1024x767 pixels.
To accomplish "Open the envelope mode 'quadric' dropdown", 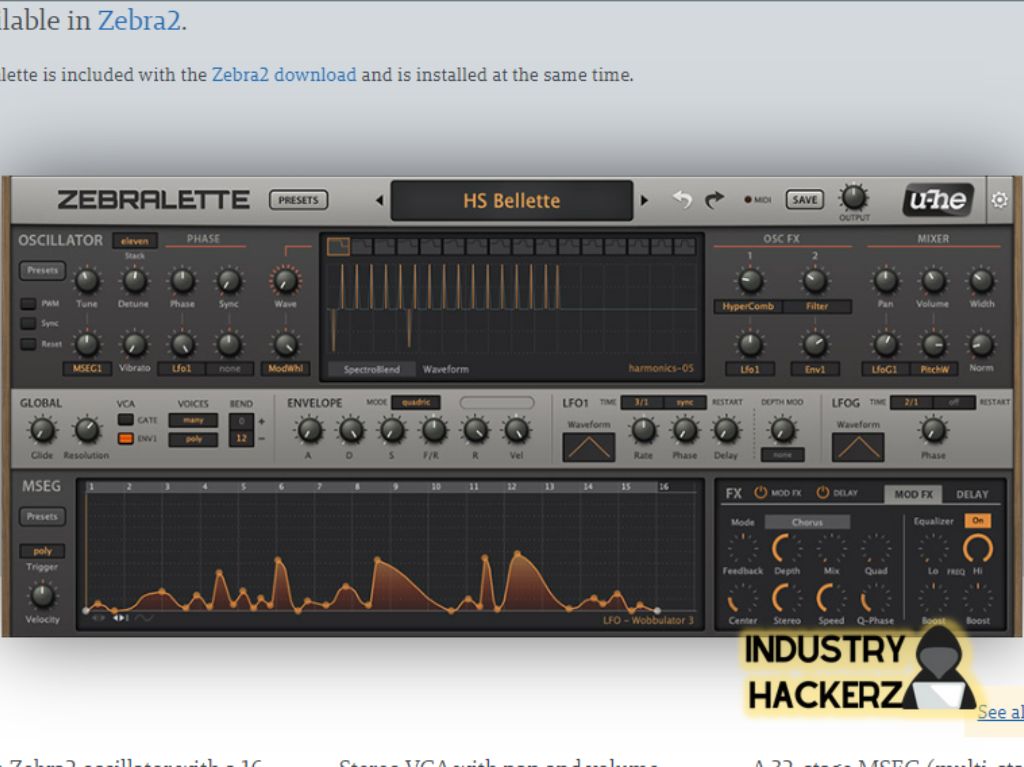I will coord(415,402).
